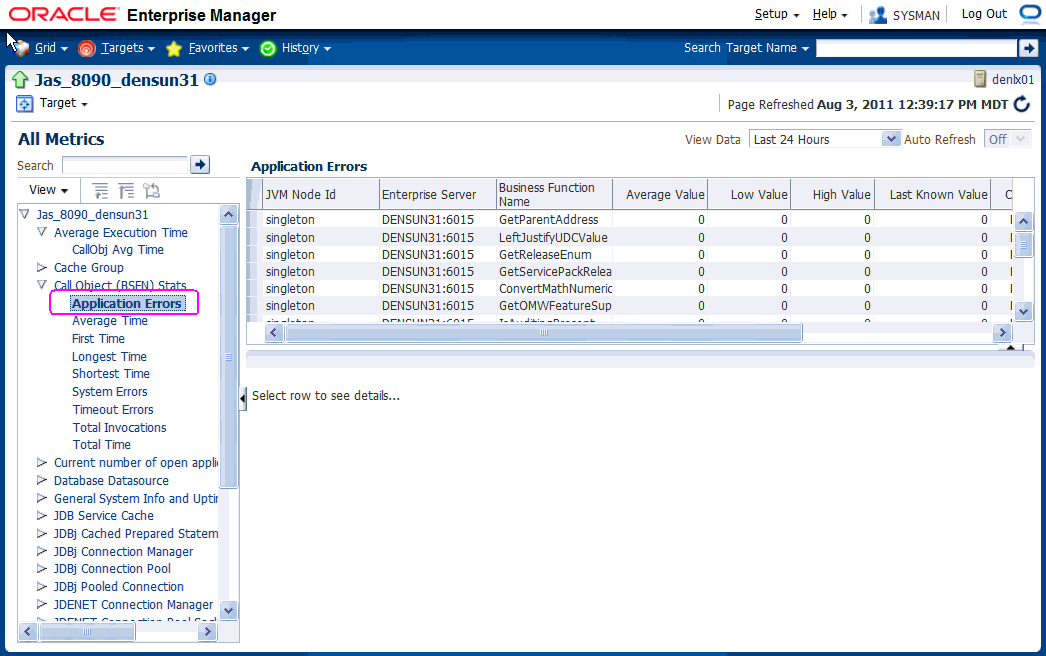Viewport: 1046px width, 656px height.
Task: Click the green up-status arrow icon
Action: (20, 80)
